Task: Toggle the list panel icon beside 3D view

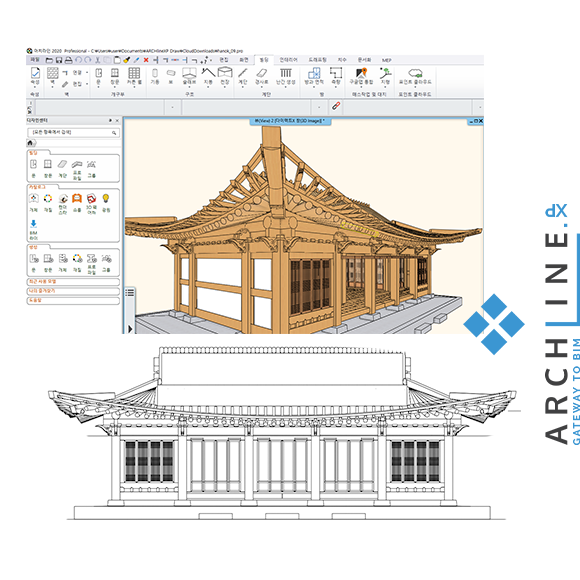Action: click(129, 293)
